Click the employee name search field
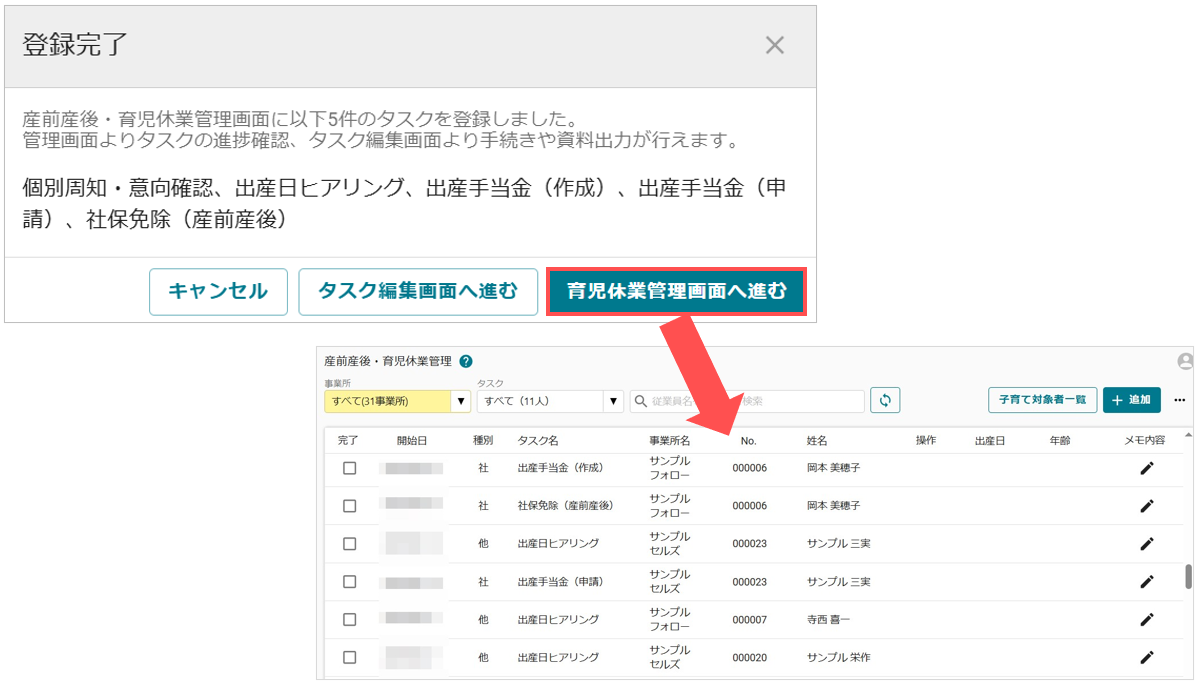 [x=747, y=401]
